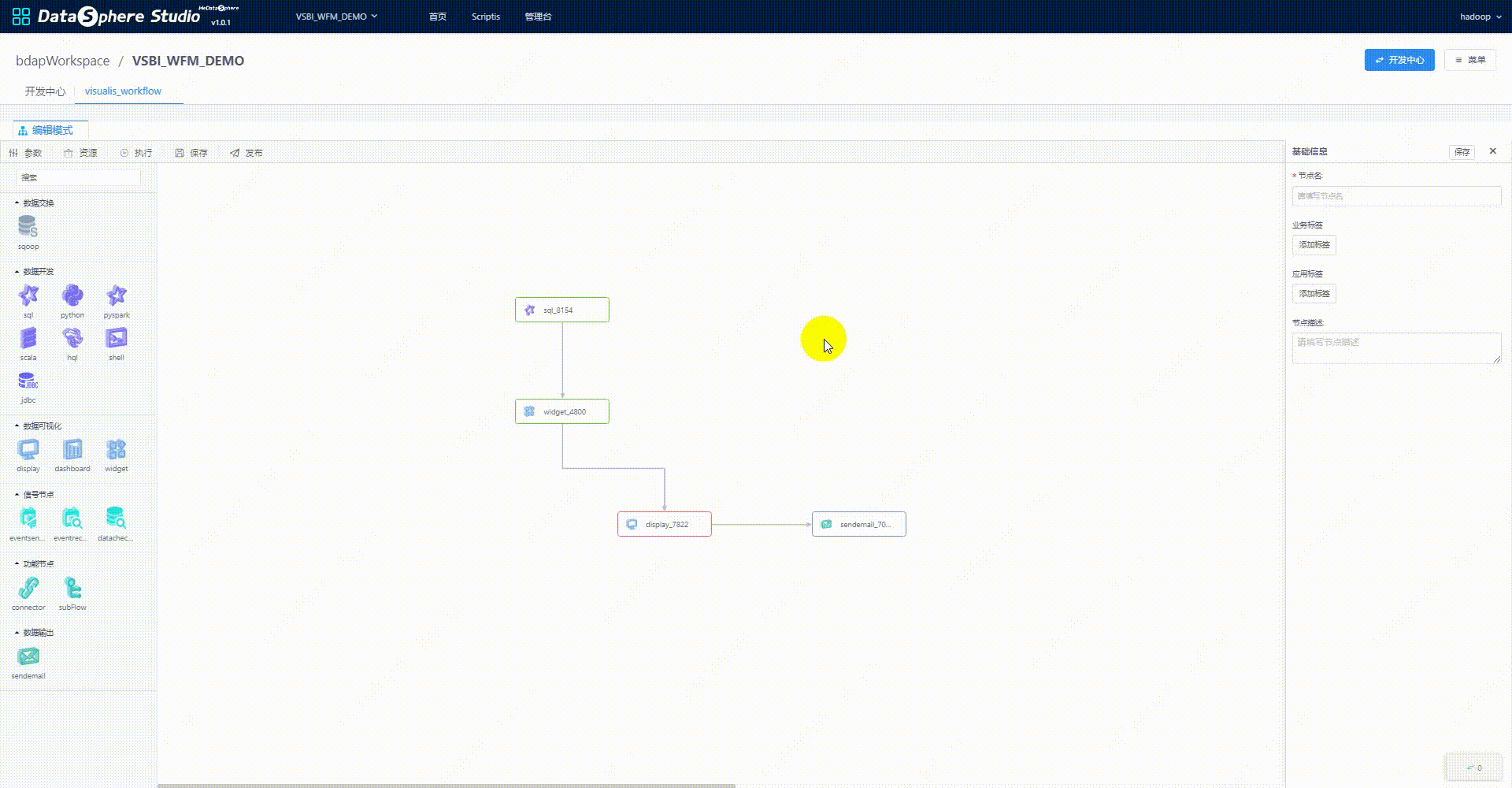Pick the jdbc node icon
1512x788 pixels.
[28, 381]
